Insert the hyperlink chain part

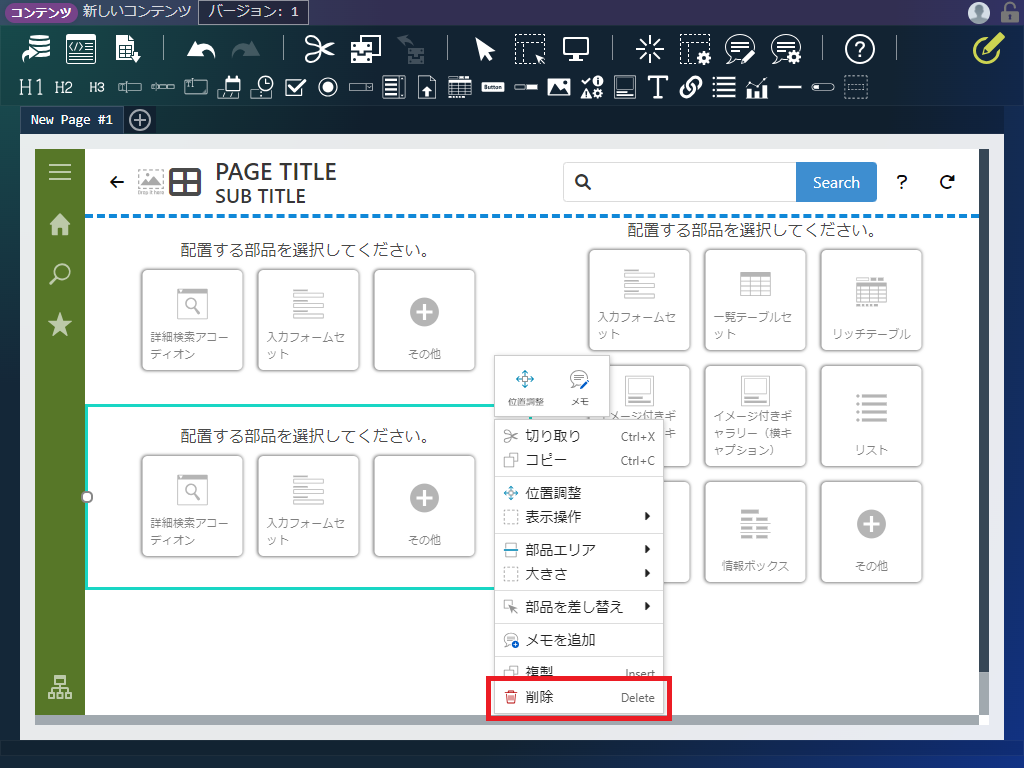point(691,87)
